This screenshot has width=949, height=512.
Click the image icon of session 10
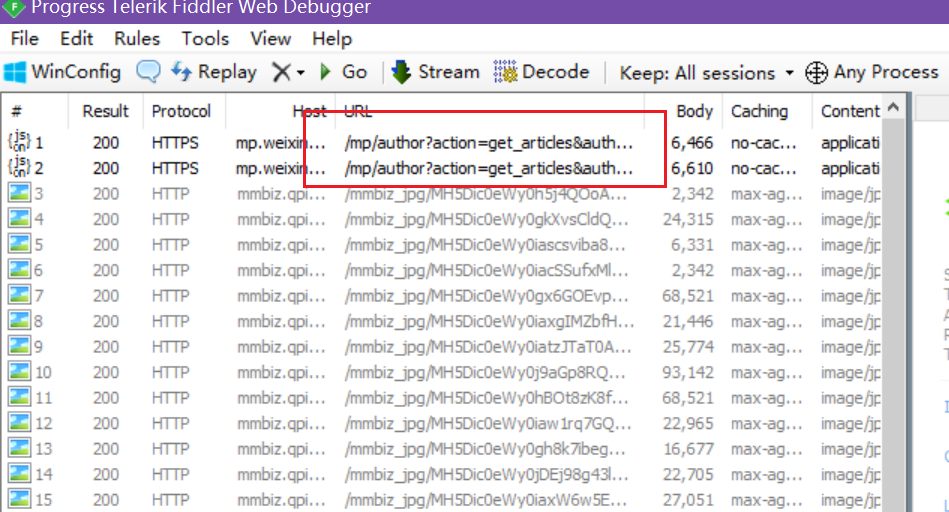tap(19, 372)
